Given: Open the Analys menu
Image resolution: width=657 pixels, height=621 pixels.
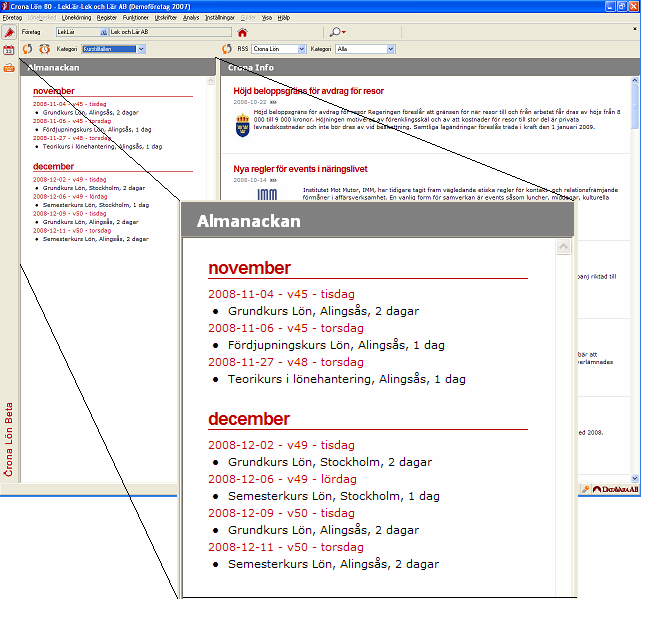Looking at the screenshot, I should click(191, 18).
